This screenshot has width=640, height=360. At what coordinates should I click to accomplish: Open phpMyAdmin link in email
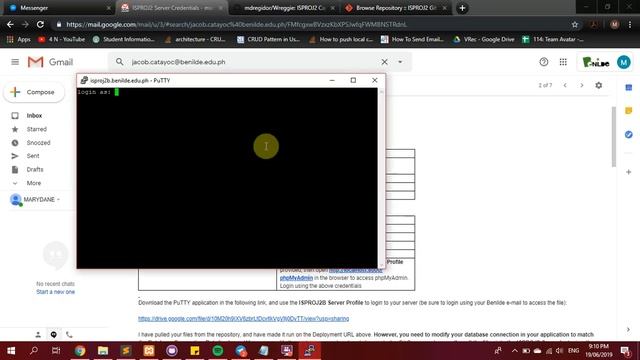coord(296,278)
